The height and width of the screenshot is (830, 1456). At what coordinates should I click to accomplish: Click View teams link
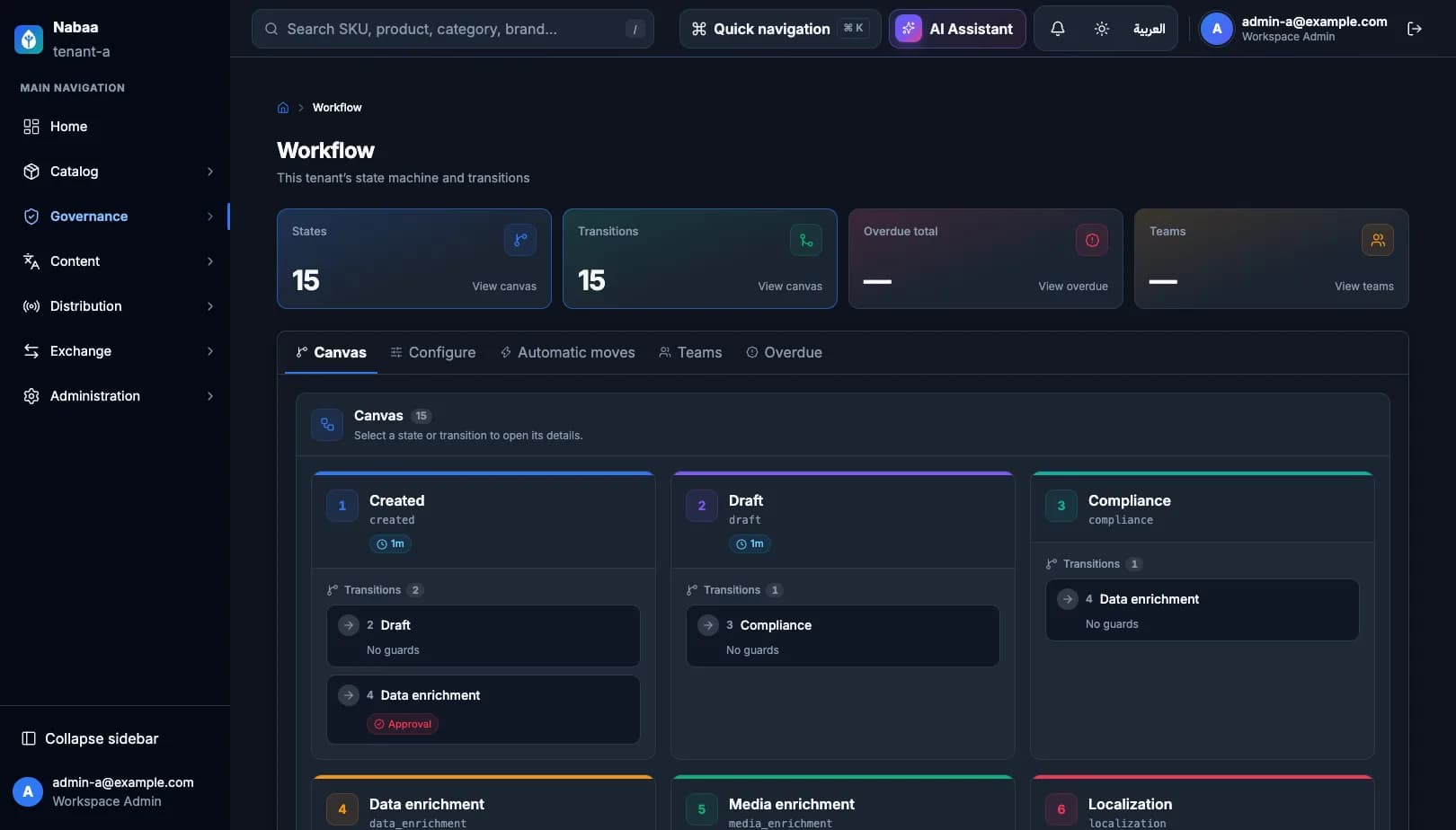click(1363, 287)
